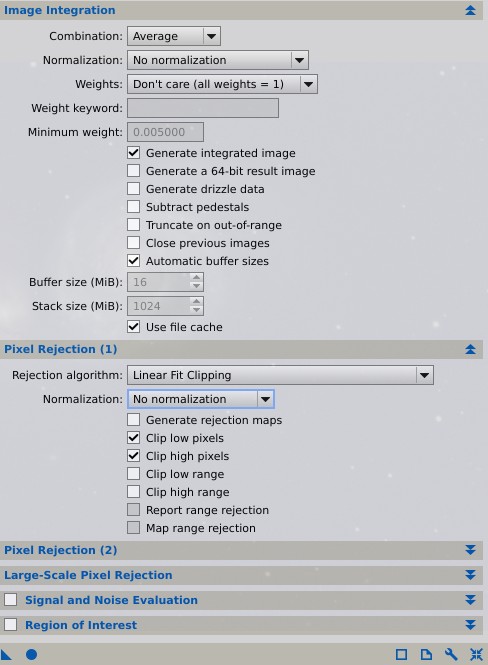This screenshot has width=488, height=665.
Task: Collapse the Image Integration section arrows
Action: pos(470,10)
